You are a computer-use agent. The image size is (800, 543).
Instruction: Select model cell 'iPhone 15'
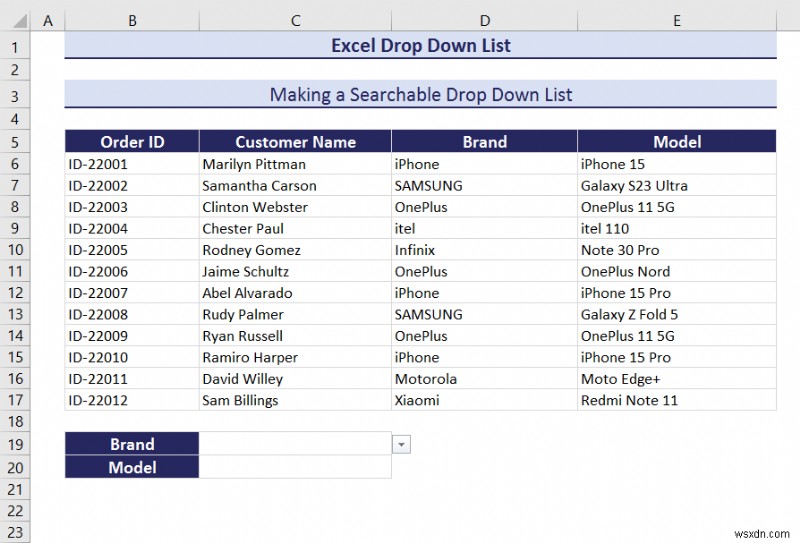677,164
